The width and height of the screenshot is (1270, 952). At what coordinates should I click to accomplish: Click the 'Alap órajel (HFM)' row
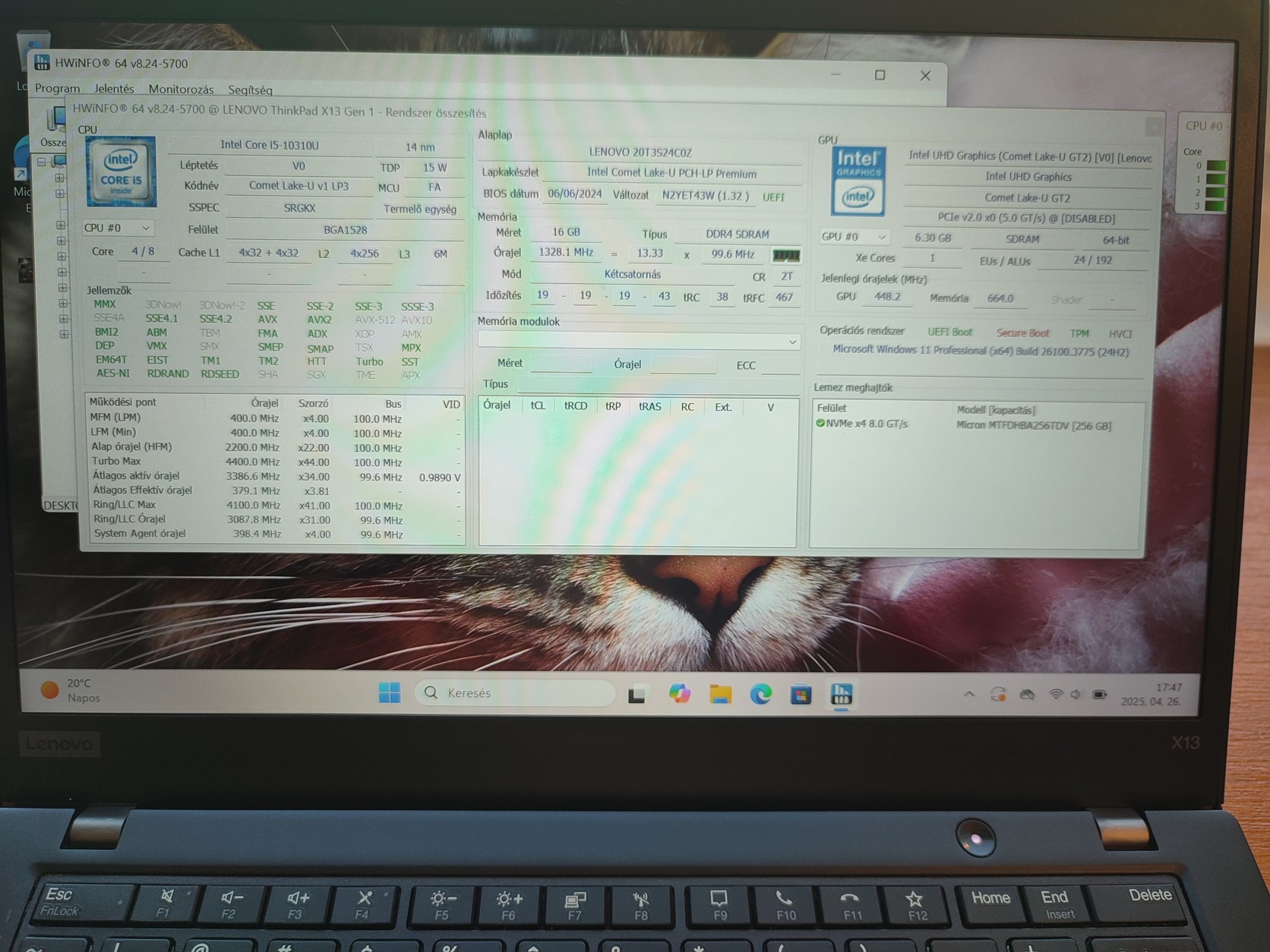(275, 447)
